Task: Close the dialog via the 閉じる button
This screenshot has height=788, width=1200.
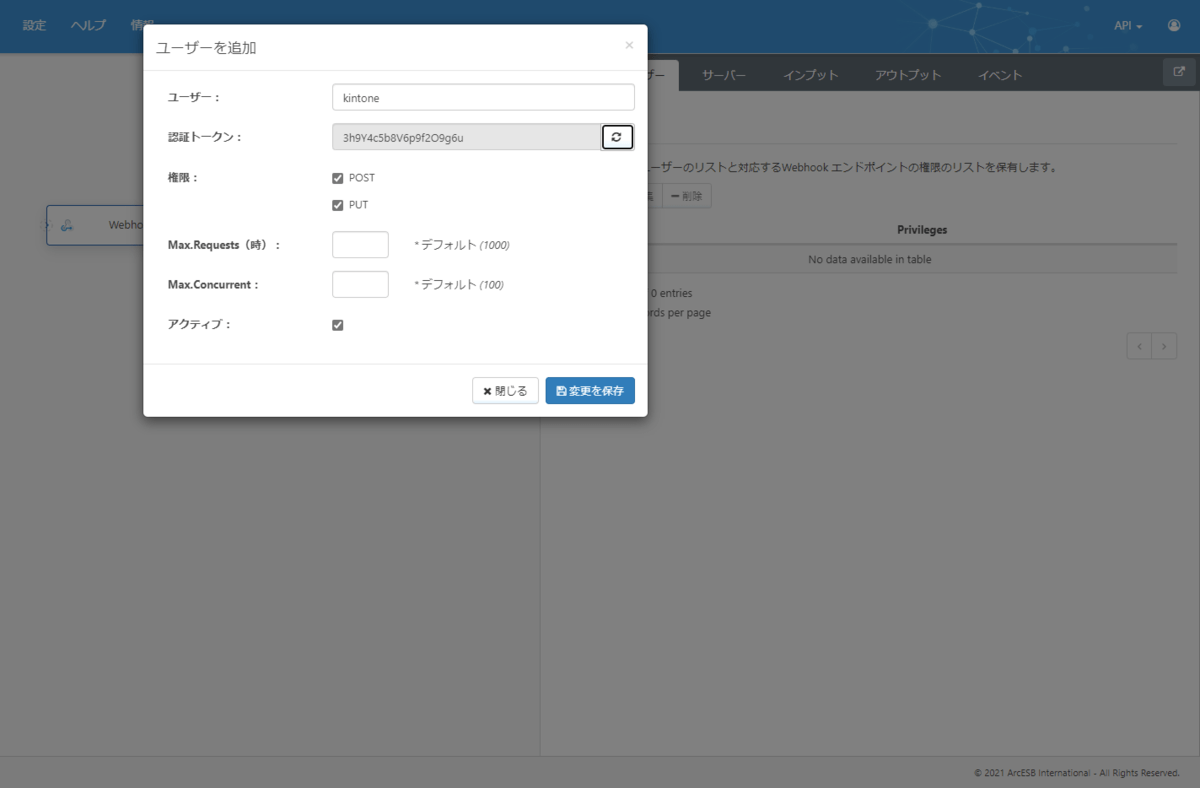Action: pyautogui.click(x=505, y=390)
